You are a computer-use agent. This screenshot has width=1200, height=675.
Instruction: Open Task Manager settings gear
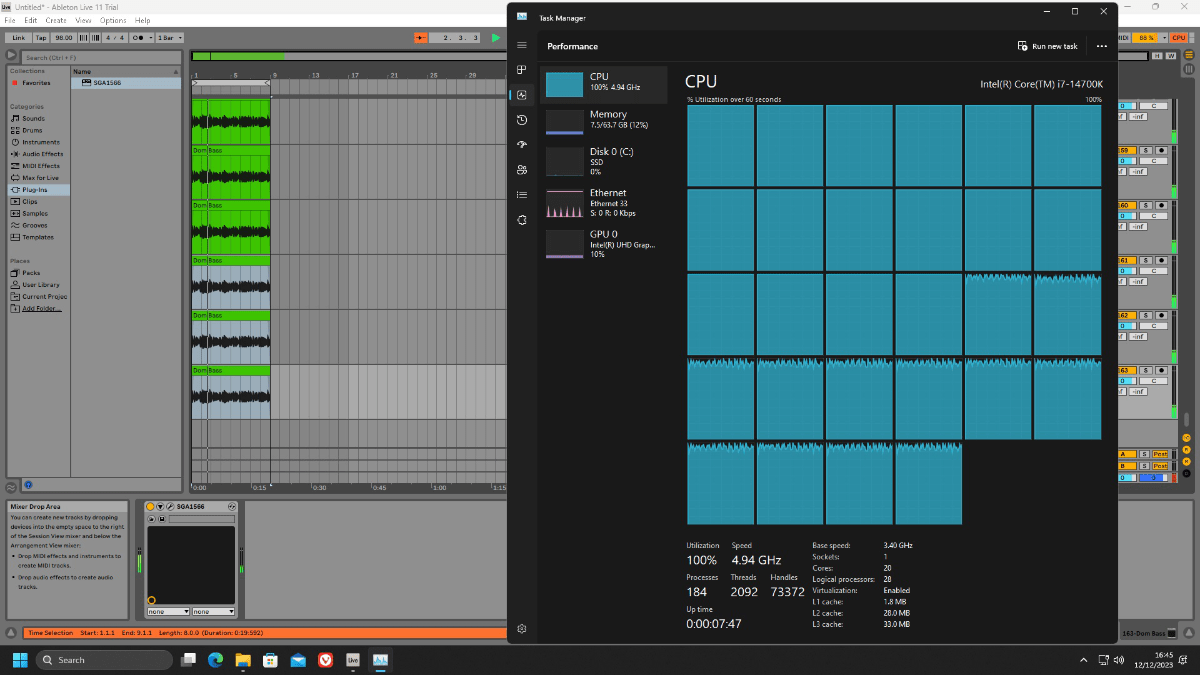[521, 628]
